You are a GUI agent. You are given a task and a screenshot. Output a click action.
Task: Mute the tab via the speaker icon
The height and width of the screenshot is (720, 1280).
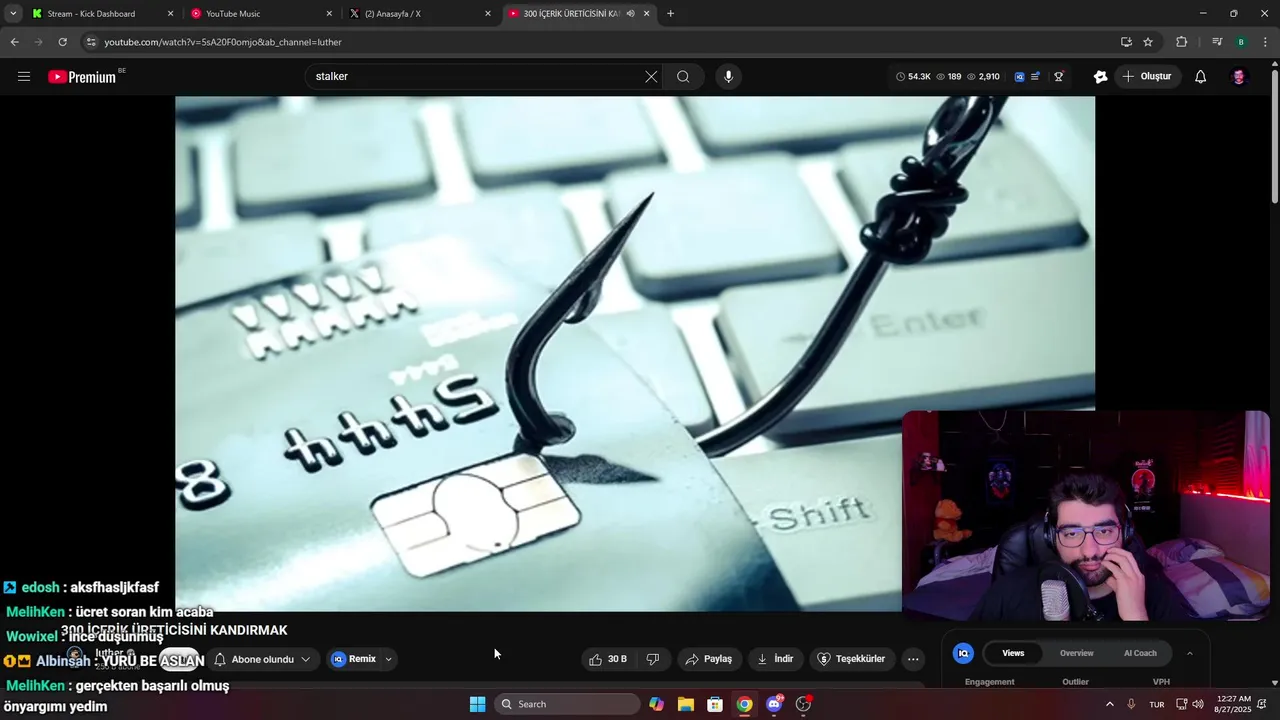630,14
